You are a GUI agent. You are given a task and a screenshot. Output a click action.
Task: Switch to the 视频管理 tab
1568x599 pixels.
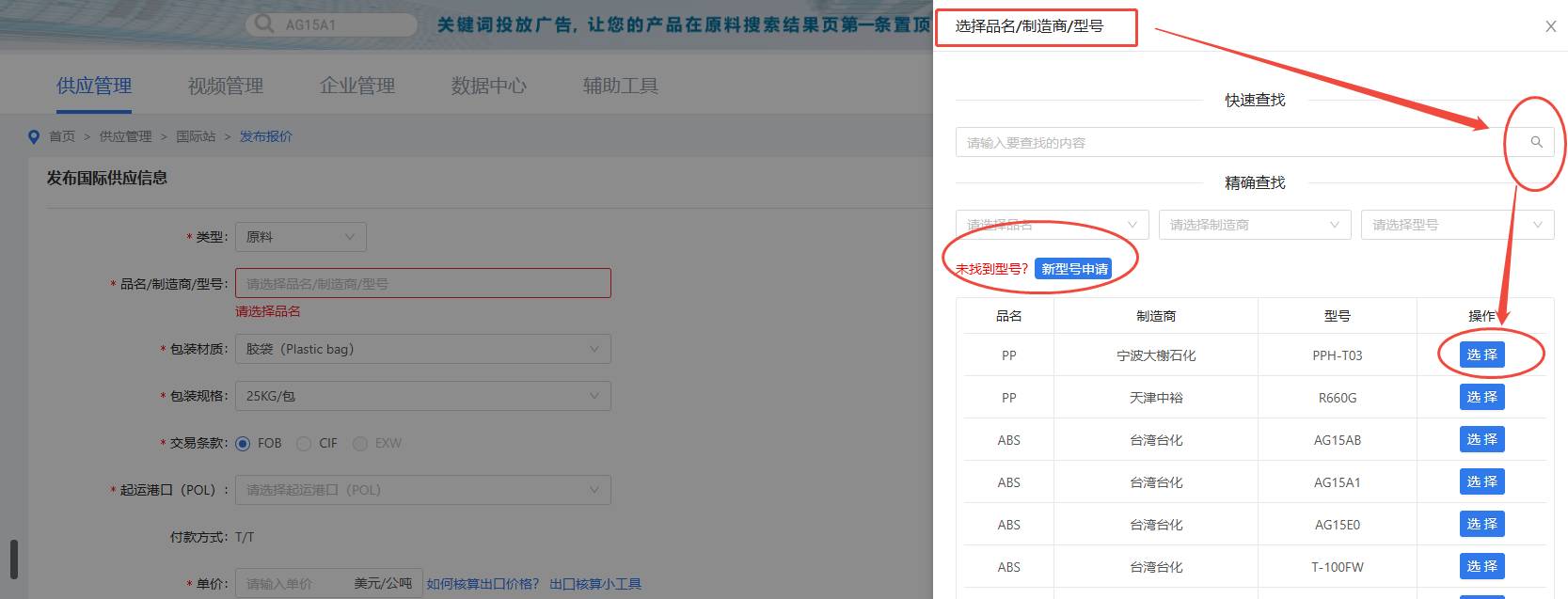[x=226, y=86]
